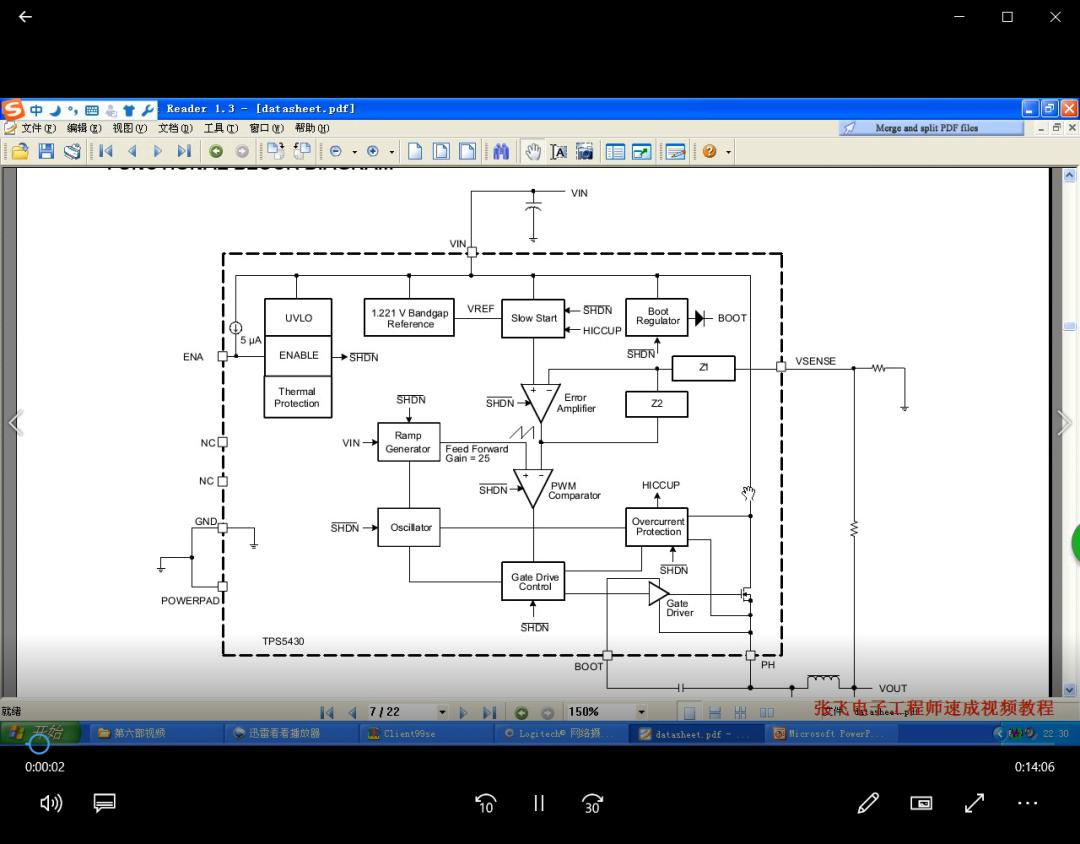Screen dimensions: 1080x844
Task: Open 窗口(W) menu
Action: tap(267, 128)
